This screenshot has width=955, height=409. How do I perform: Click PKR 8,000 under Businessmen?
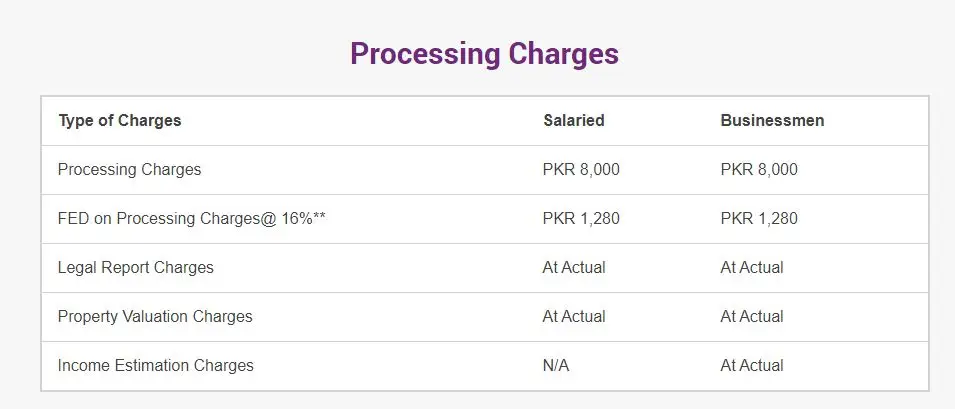coord(759,169)
